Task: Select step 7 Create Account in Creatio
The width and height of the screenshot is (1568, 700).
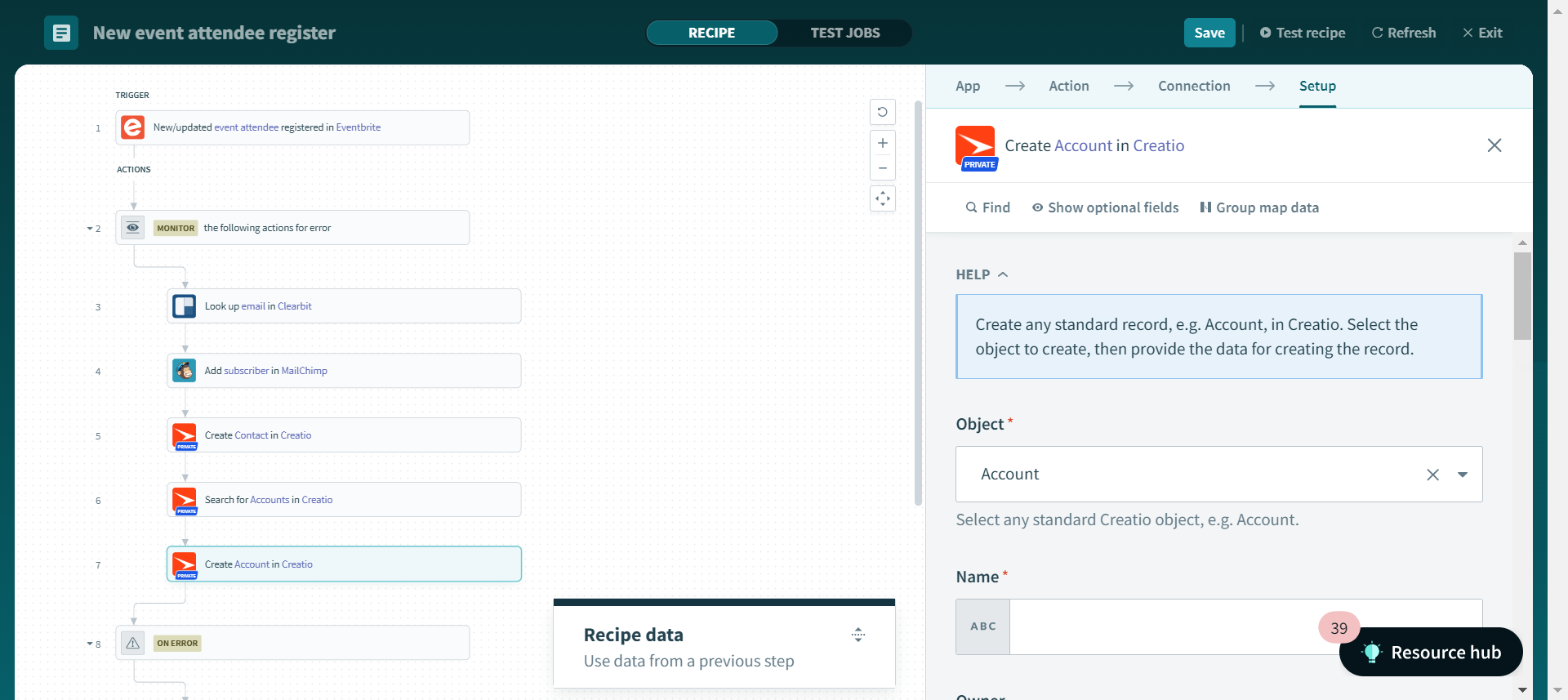Action: (344, 564)
